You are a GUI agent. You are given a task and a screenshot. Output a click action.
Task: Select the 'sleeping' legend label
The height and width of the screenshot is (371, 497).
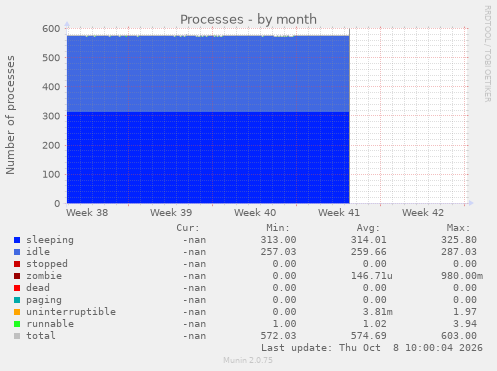[50, 240]
